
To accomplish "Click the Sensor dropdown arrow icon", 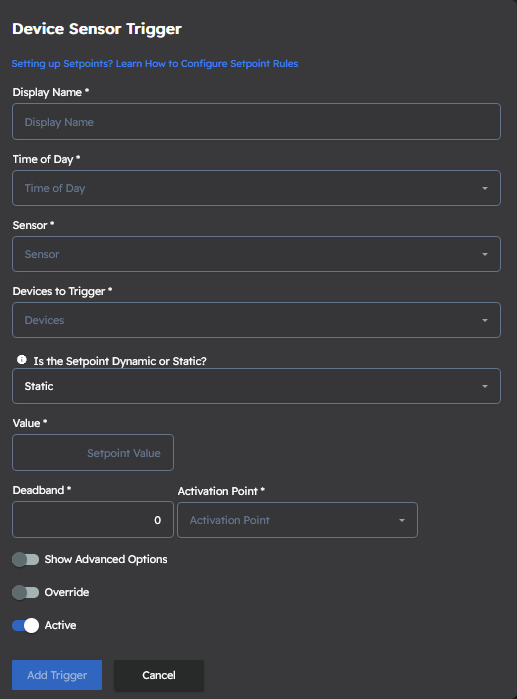I will [x=484, y=254].
